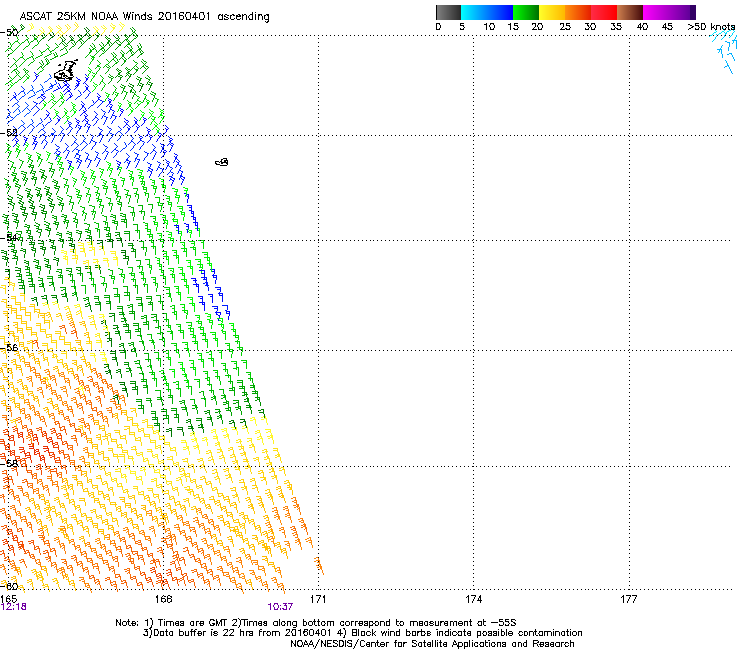Select the gray 0-5 knots legend swatch
The width and height of the screenshot is (740, 650).
click(448, 12)
